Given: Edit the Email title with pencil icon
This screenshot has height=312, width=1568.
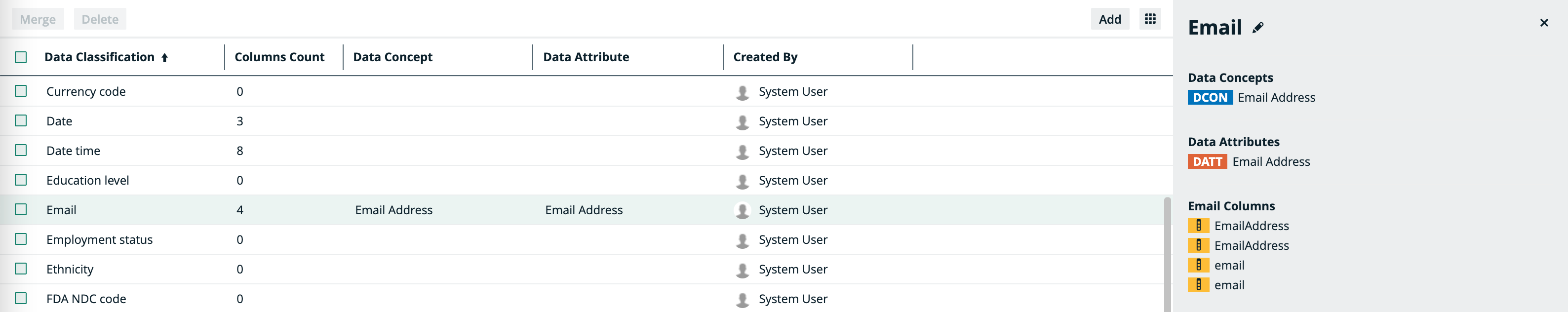Looking at the screenshot, I should point(1257,27).
